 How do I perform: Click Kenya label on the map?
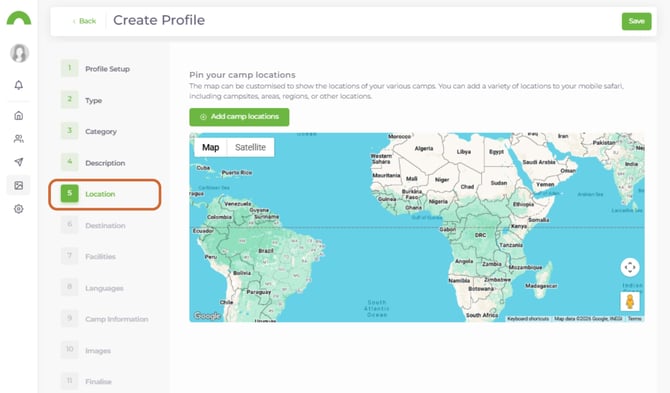point(519,226)
